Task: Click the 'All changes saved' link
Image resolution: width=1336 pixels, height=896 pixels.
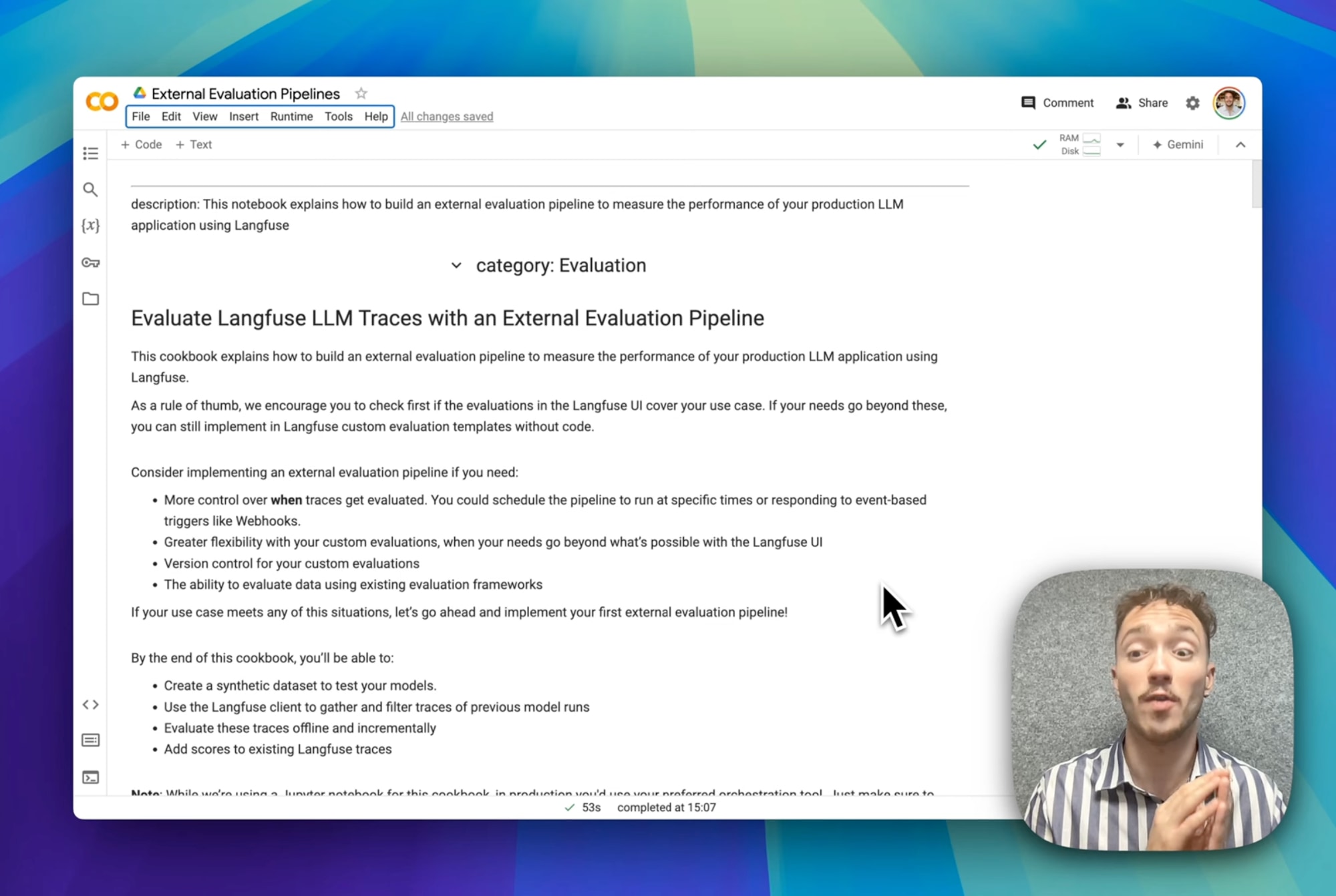Action: coord(446,116)
